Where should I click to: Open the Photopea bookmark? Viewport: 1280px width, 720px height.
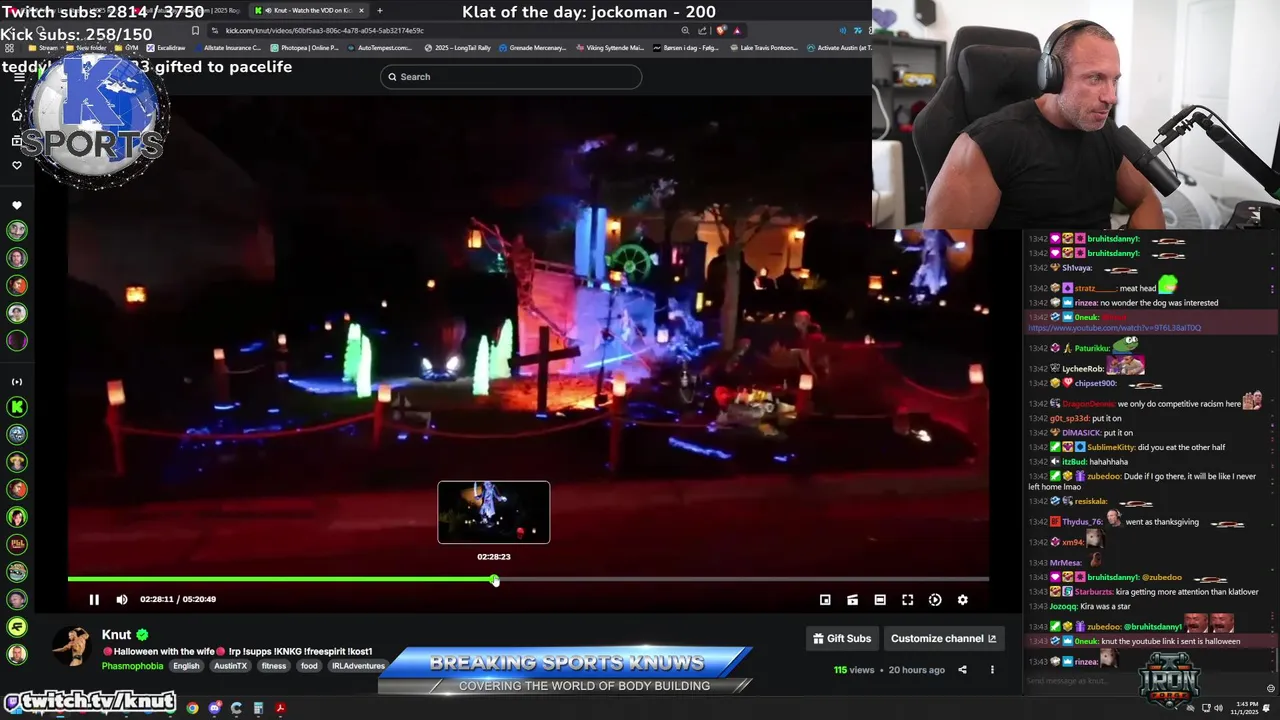304,48
